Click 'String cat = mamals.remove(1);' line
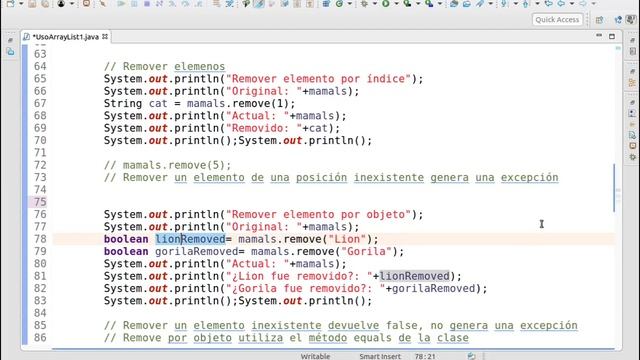The width and height of the screenshot is (640, 360). point(199,104)
